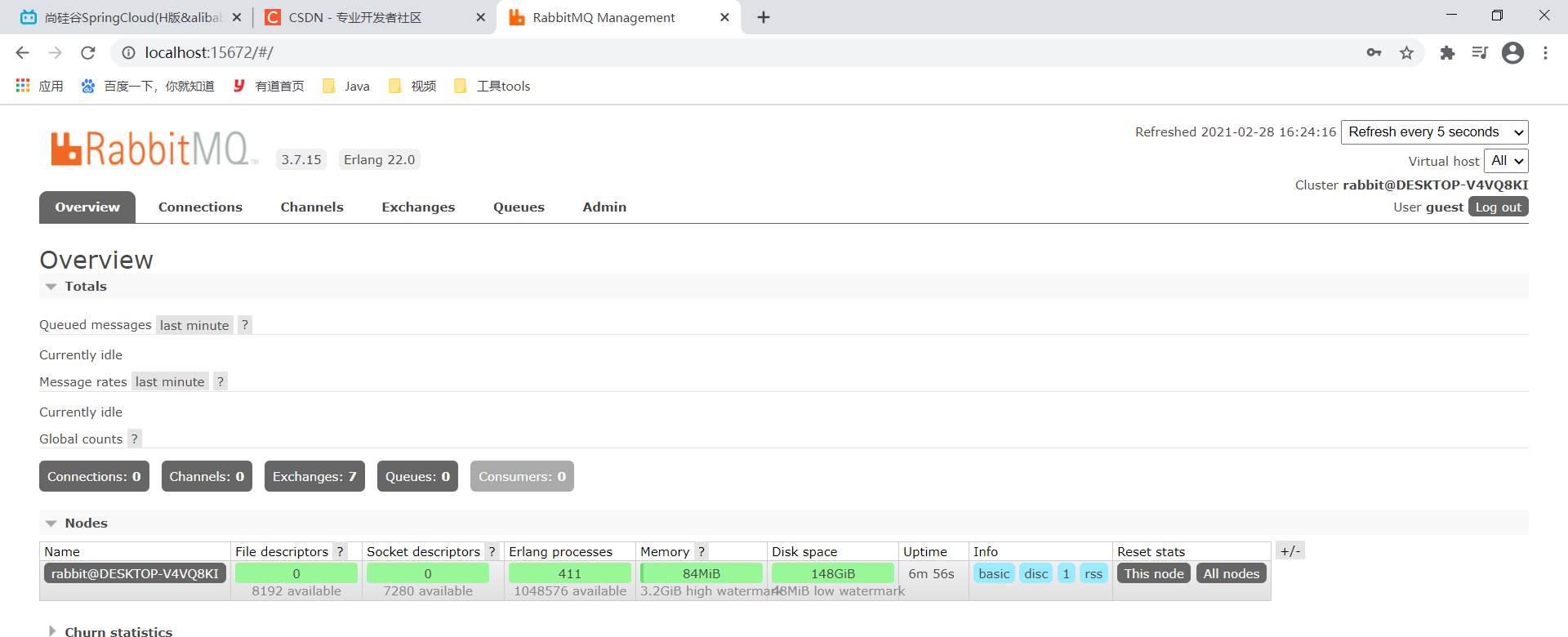Bookmark this page with star icon
The width and height of the screenshot is (1568, 637).
(x=1406, y=53)
